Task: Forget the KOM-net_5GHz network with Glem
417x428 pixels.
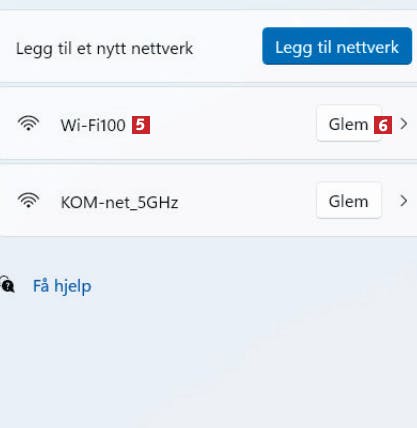Action: tap(349, 200)
